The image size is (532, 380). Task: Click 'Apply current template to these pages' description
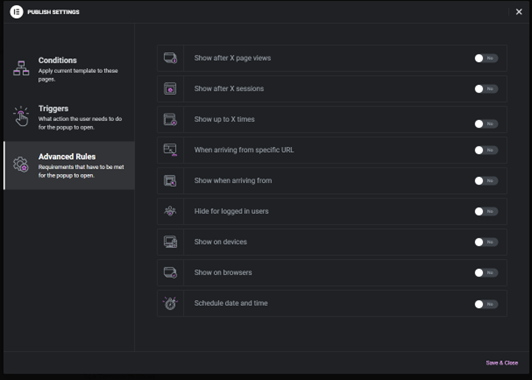tap(78, 75)
